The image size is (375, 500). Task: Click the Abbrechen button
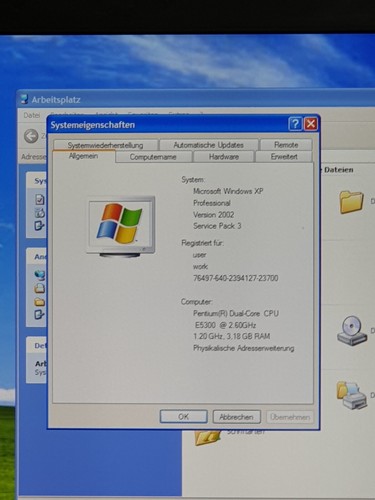point(236,417)
